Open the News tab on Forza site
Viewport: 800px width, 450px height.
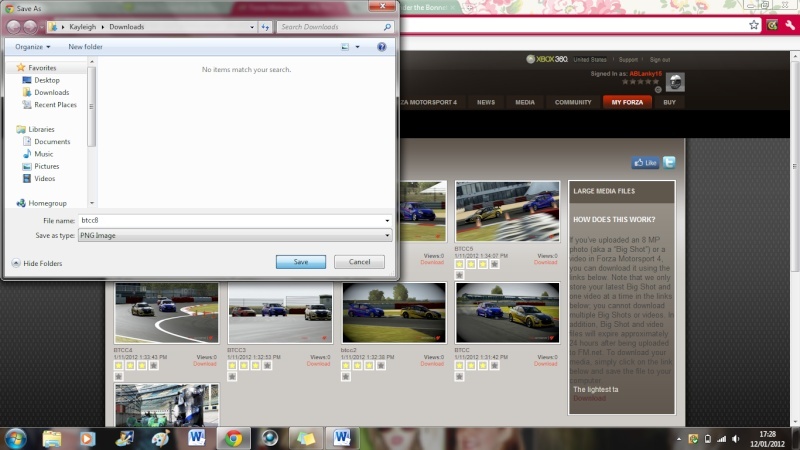click(x=486, y=102)
